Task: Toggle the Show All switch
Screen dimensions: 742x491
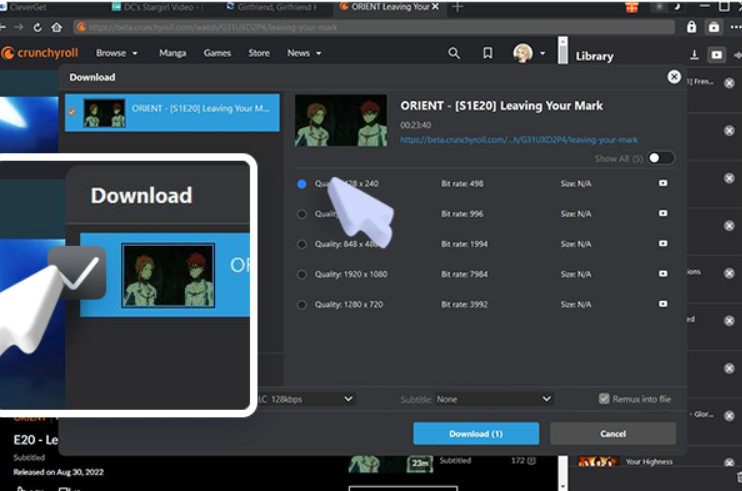Action: [660, 158]
